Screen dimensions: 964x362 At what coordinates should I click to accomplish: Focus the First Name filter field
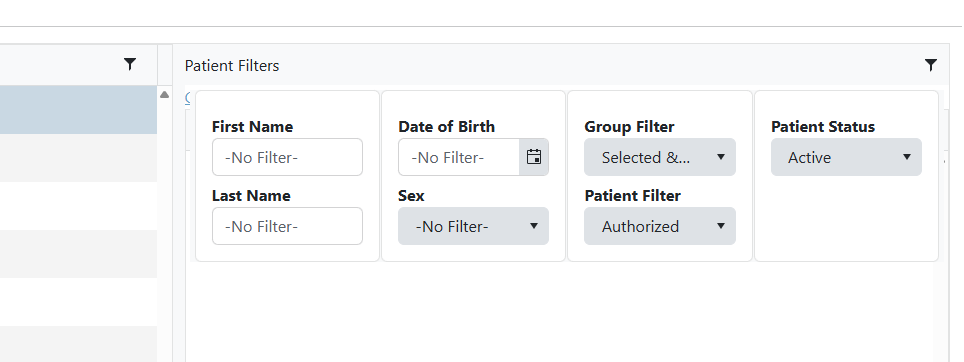coord(287,157)
